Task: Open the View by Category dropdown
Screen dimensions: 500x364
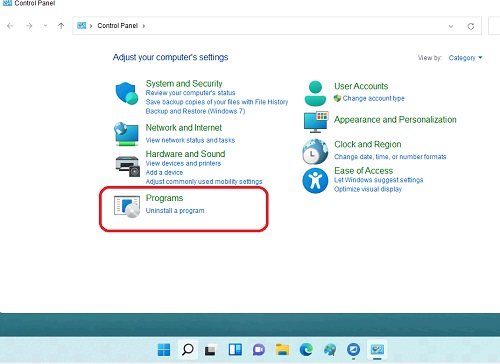Action: point(465,58)
